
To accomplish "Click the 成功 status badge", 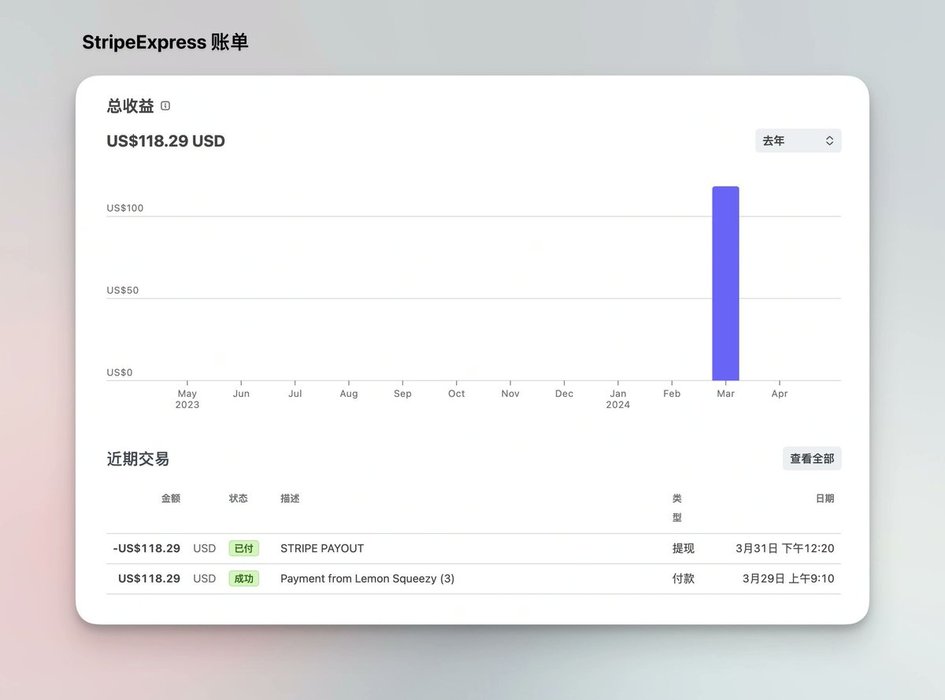I will [243, 578].
